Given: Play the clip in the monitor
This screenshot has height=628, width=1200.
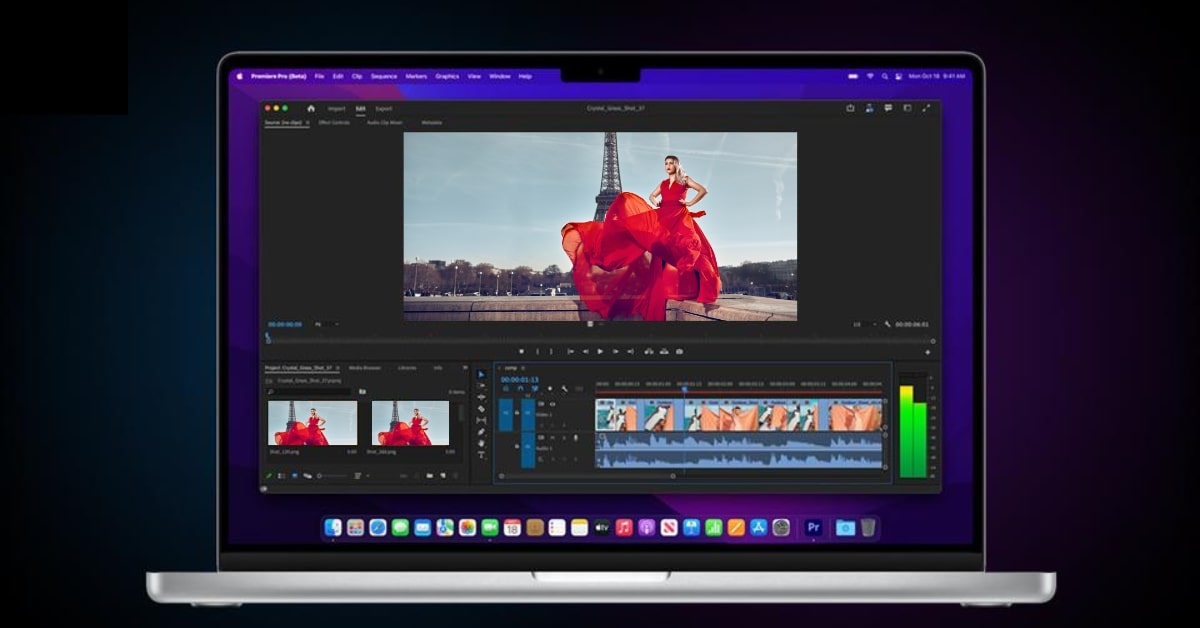Looking at the screenshot, I should pos(600,351).
